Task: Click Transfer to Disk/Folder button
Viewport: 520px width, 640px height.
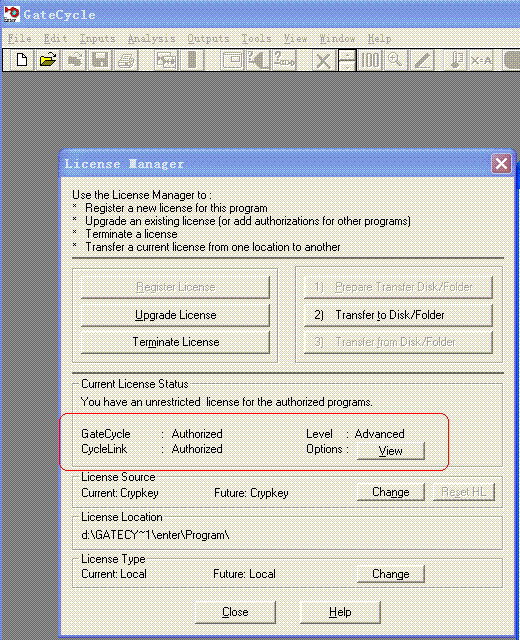Action: pos(398,315)
